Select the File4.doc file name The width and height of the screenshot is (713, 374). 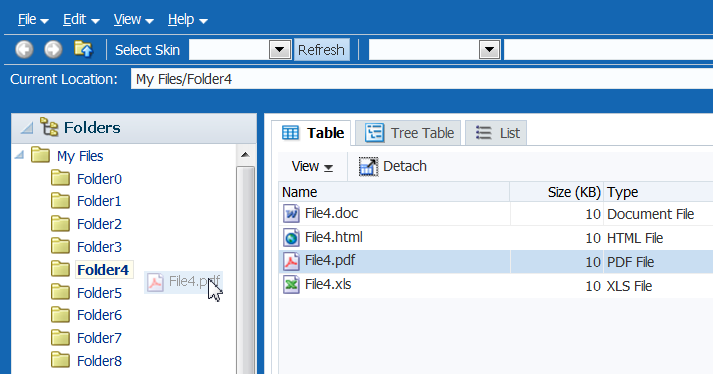(x=331, y=213)
